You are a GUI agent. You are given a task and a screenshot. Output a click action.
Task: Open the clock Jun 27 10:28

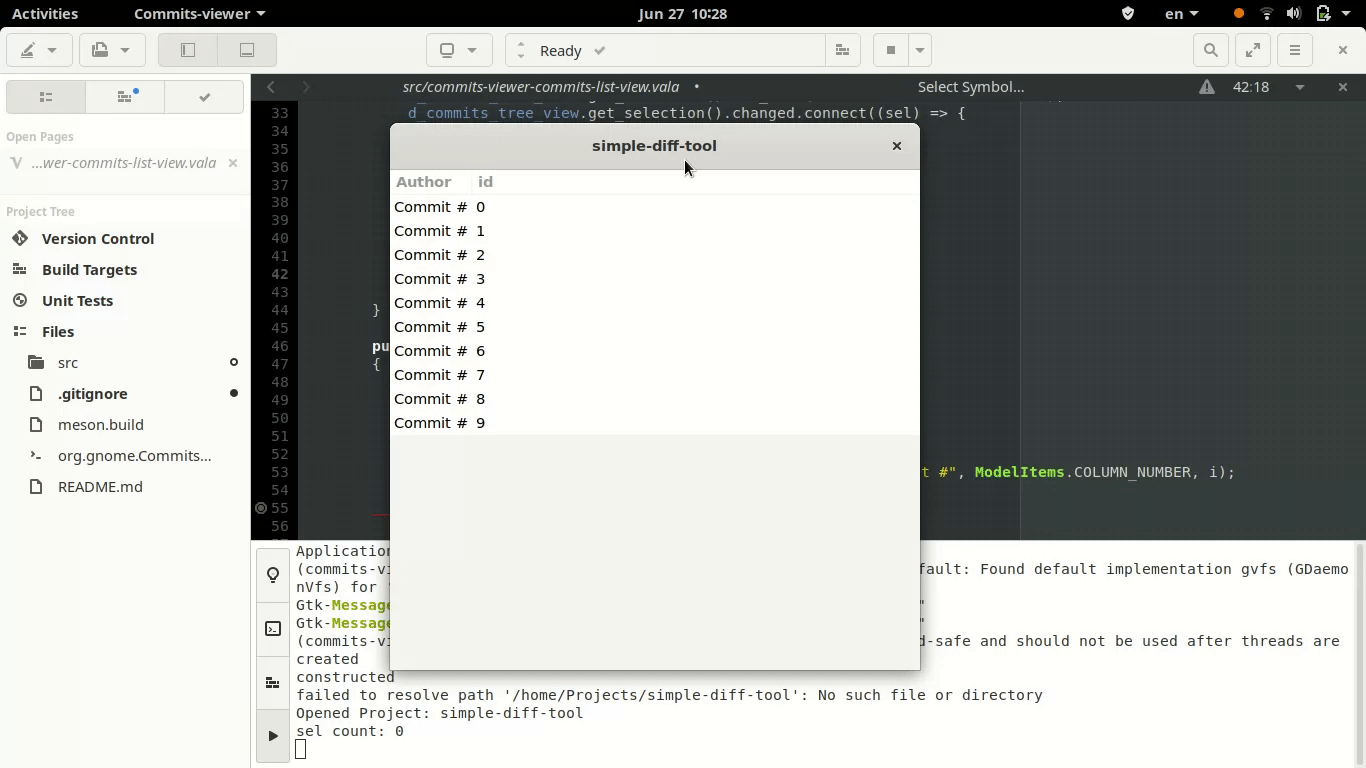tap(682, 14)
